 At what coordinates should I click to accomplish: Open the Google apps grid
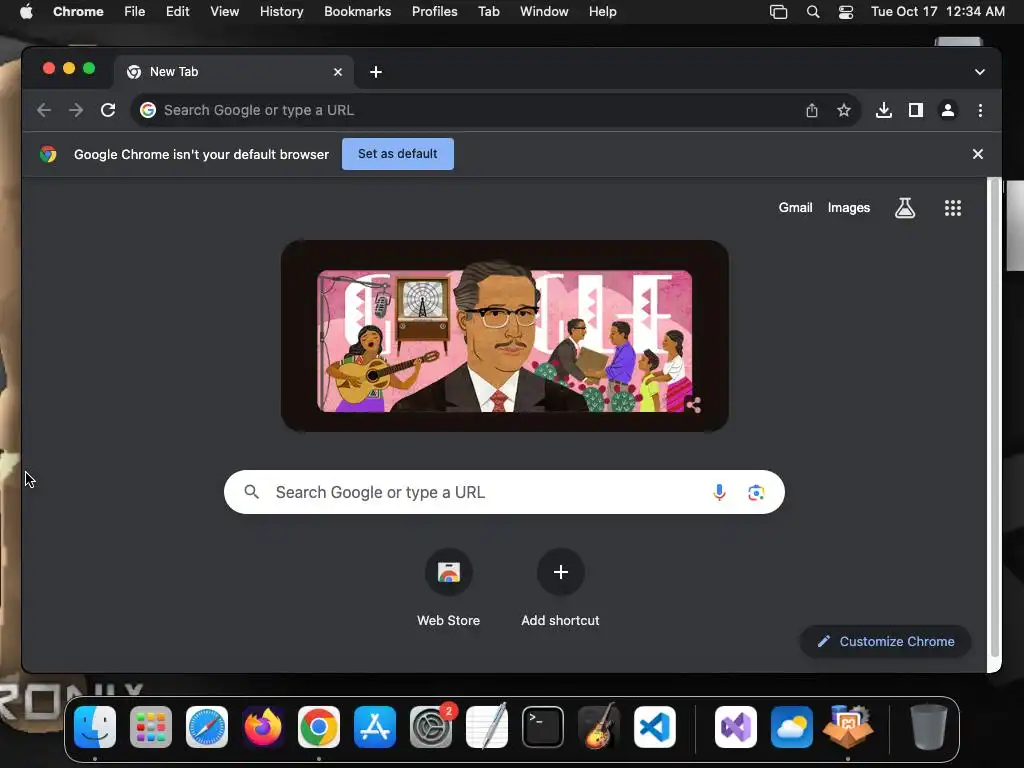(953, 208)
